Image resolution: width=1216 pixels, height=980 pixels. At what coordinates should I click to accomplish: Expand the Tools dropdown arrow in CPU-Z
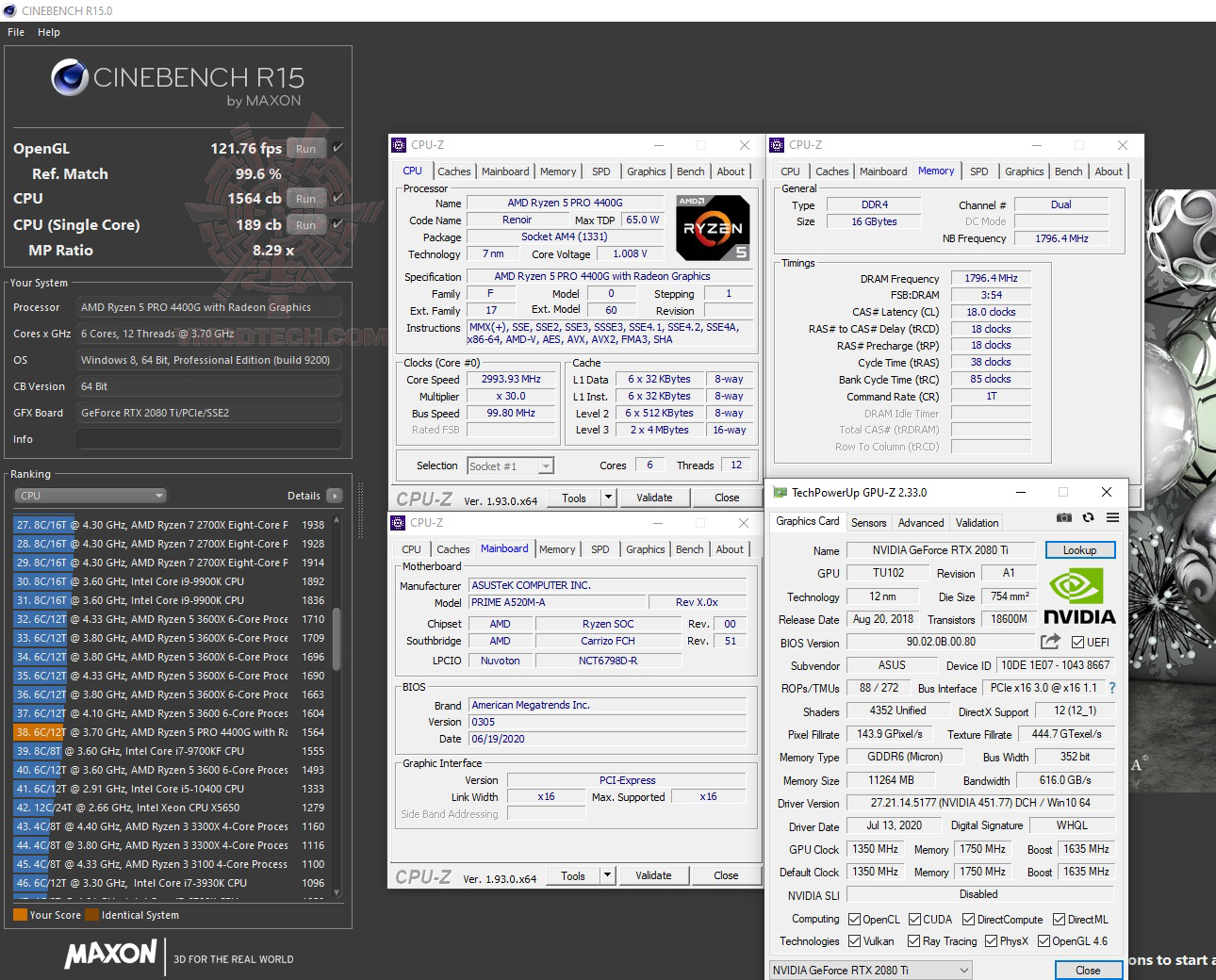[x=608, y=497]
